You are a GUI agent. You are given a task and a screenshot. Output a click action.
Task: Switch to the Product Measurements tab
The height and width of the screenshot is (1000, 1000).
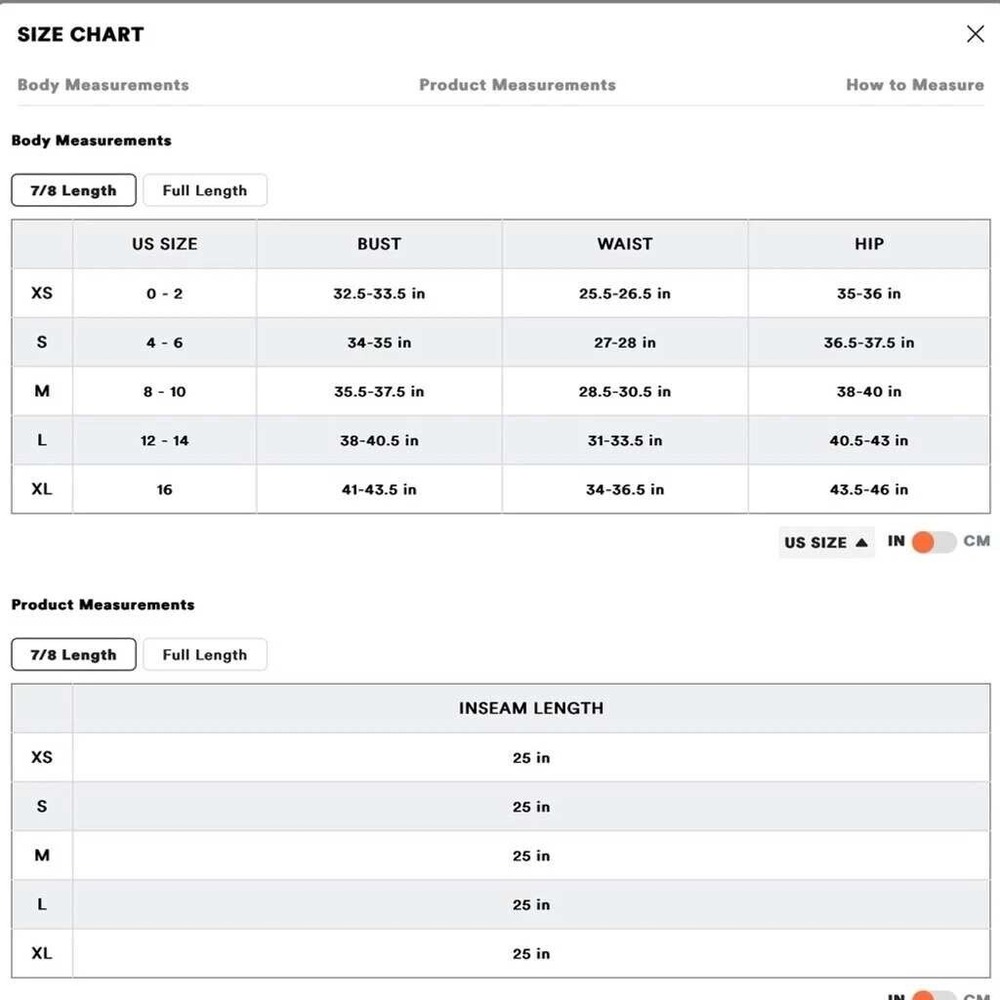(517, 85)
